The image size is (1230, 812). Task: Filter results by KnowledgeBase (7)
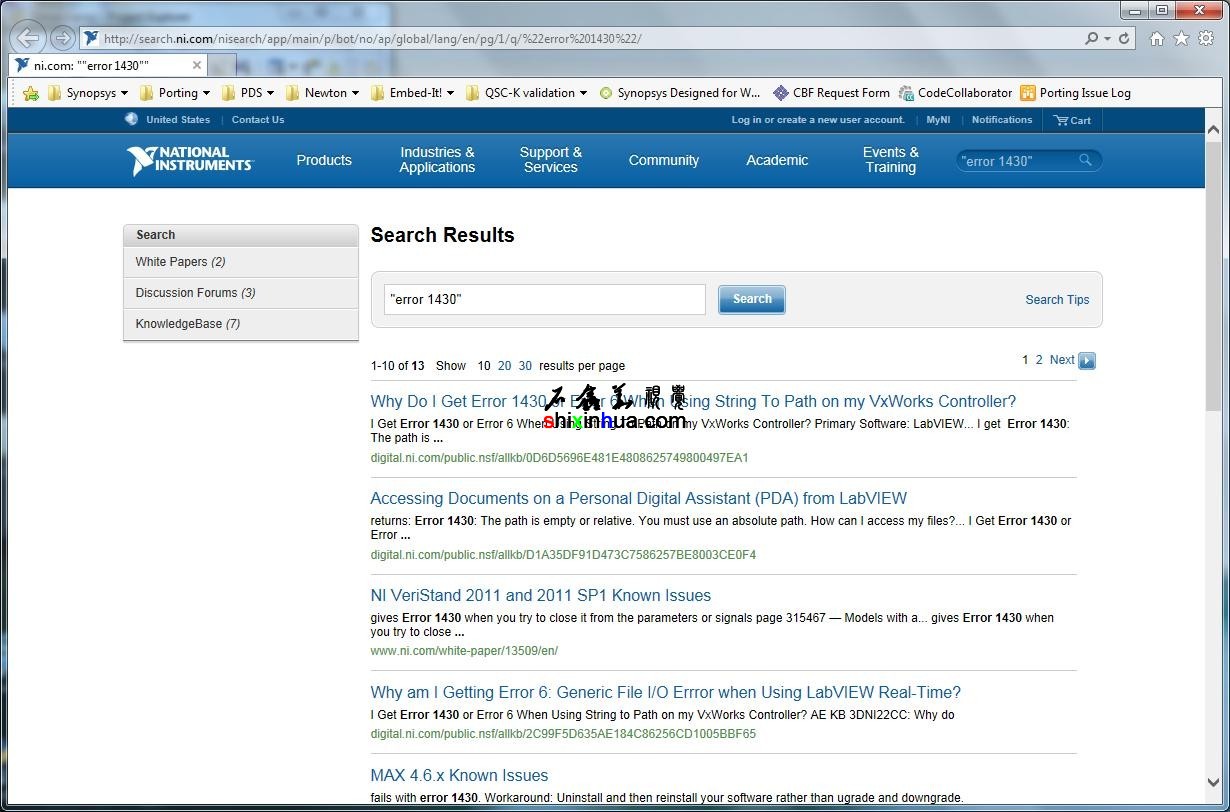(241, 324)
